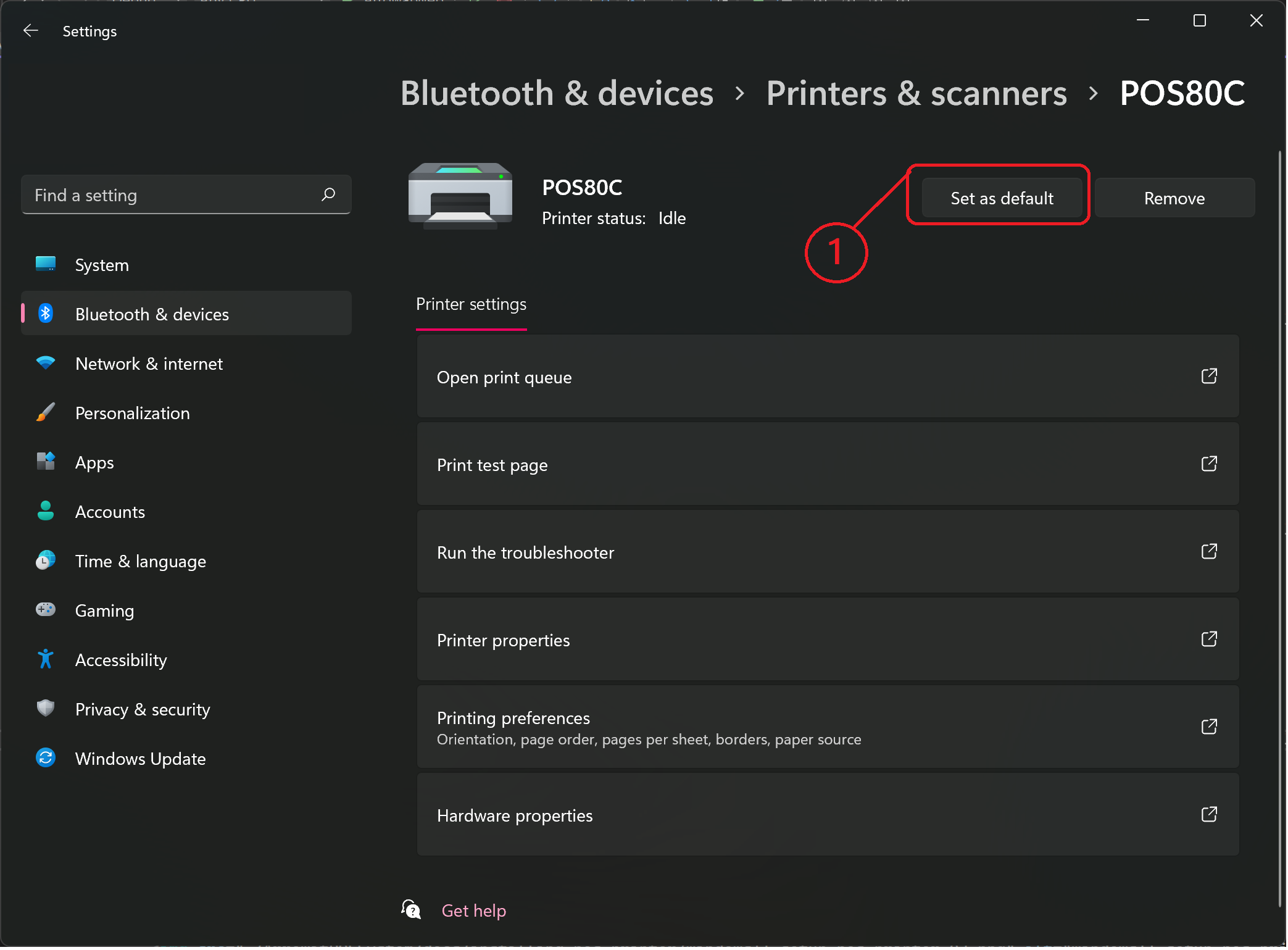Click the Orientation, page order description text
Viewport: 1288px width, 950px height.
[650, 740]
